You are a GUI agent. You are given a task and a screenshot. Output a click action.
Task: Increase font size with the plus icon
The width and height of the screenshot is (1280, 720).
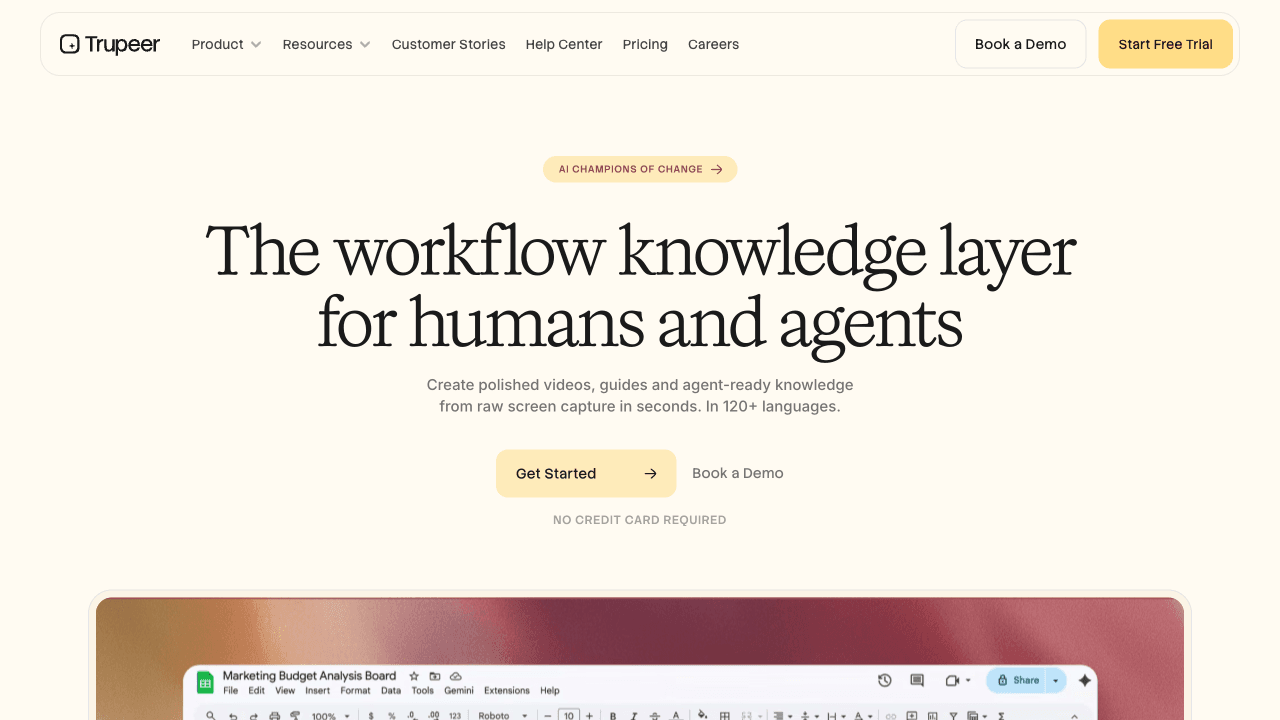point(589,716)
